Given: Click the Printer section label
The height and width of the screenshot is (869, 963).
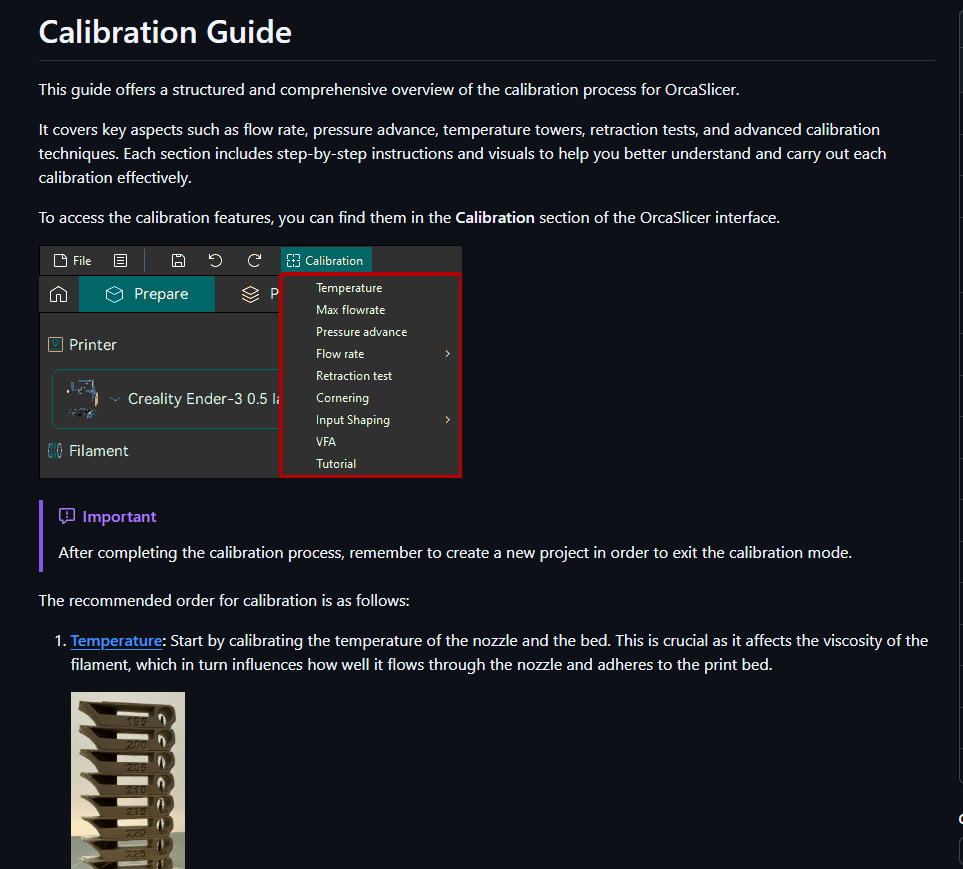Looking at the screenshot, I should click(x=93, y=345).
